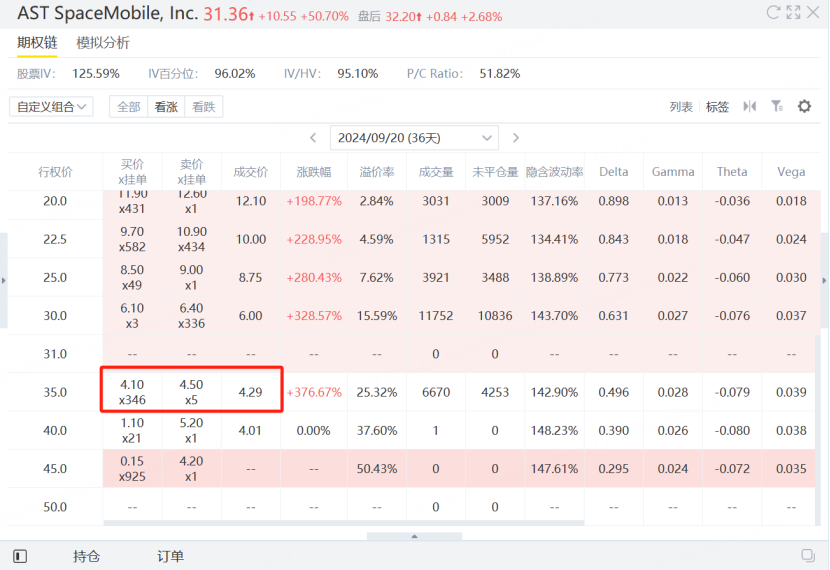Click the pop-out window icon at bottom right
830x570 pixels.
point(808,556)
